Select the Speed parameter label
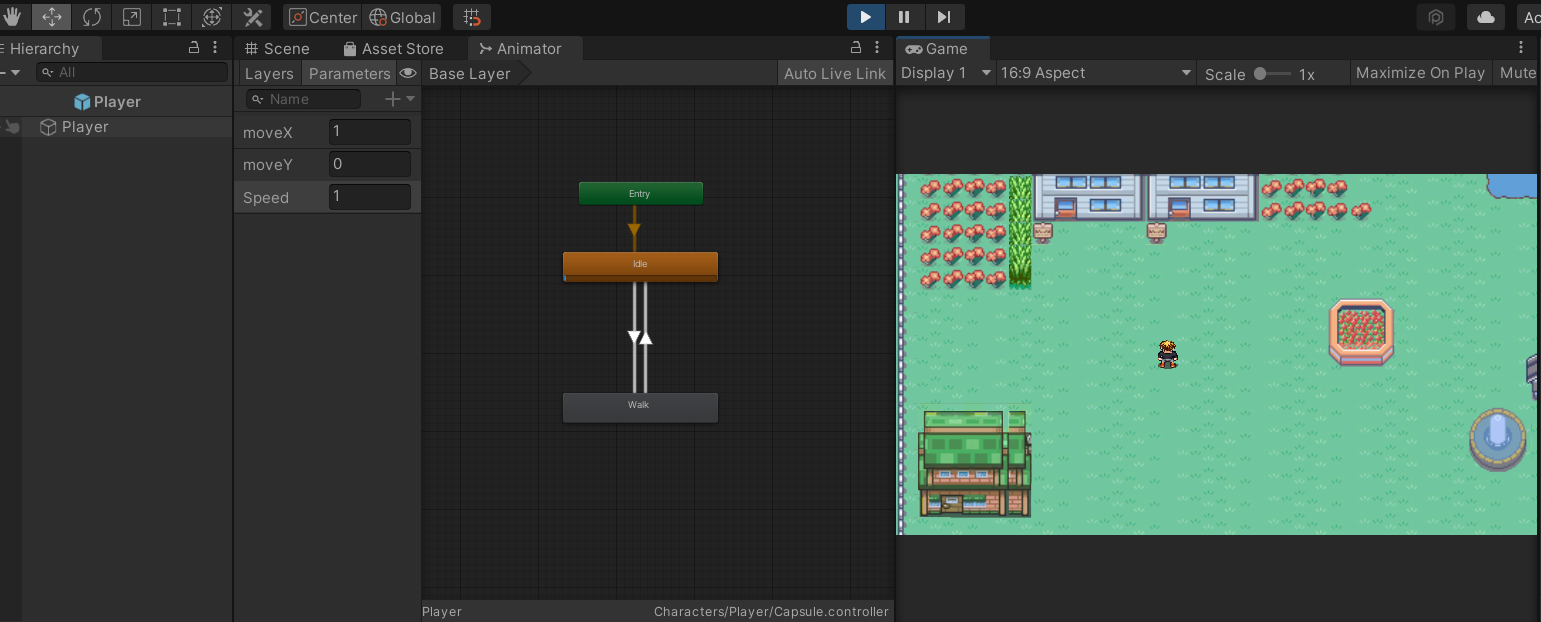The width and height of the screenshot is (1541, 622). coord(266,197)
